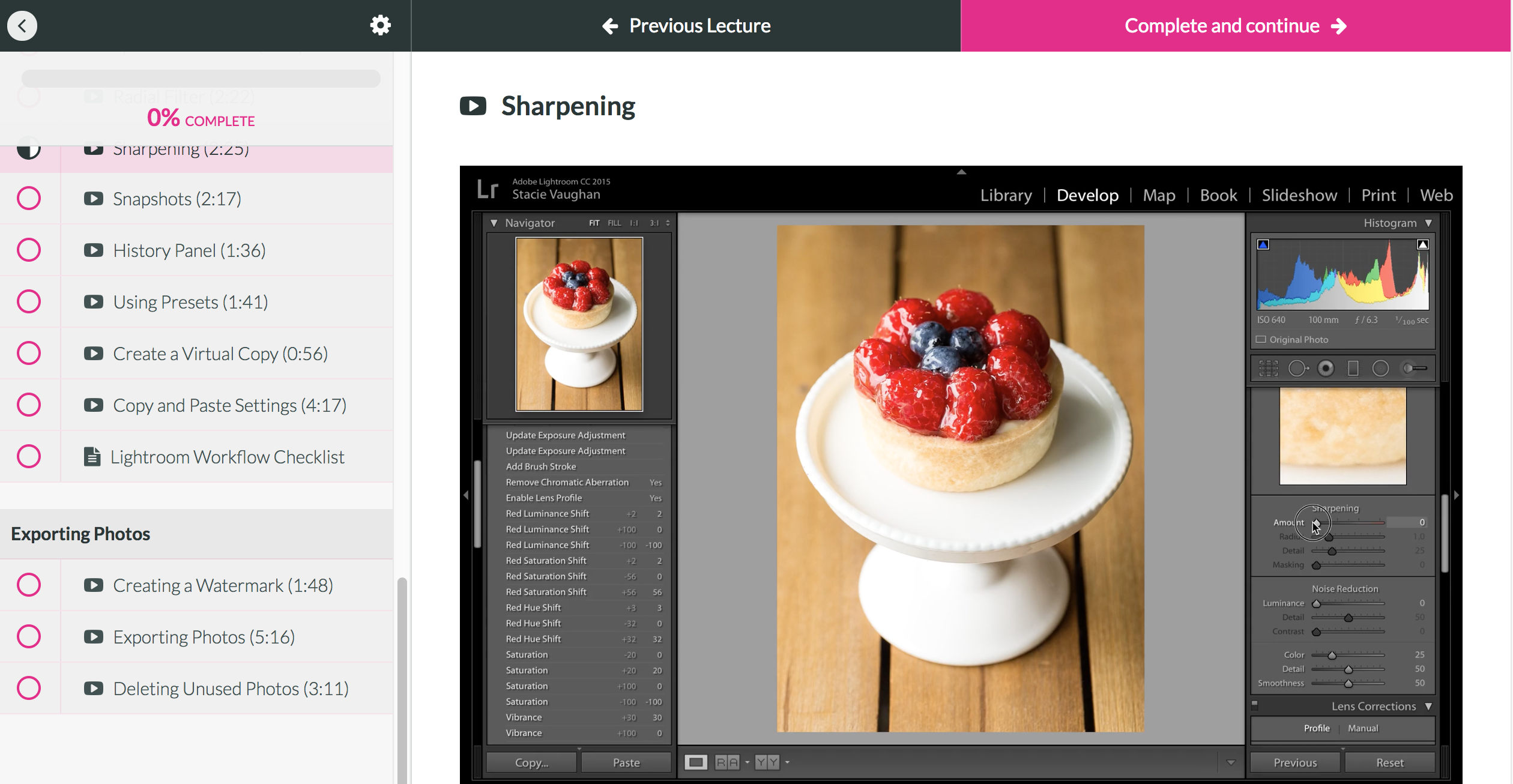Viewport: 1513px width, 784px height.
Task: Select the Adjustment Brush tool
Action: point(1415,368)
